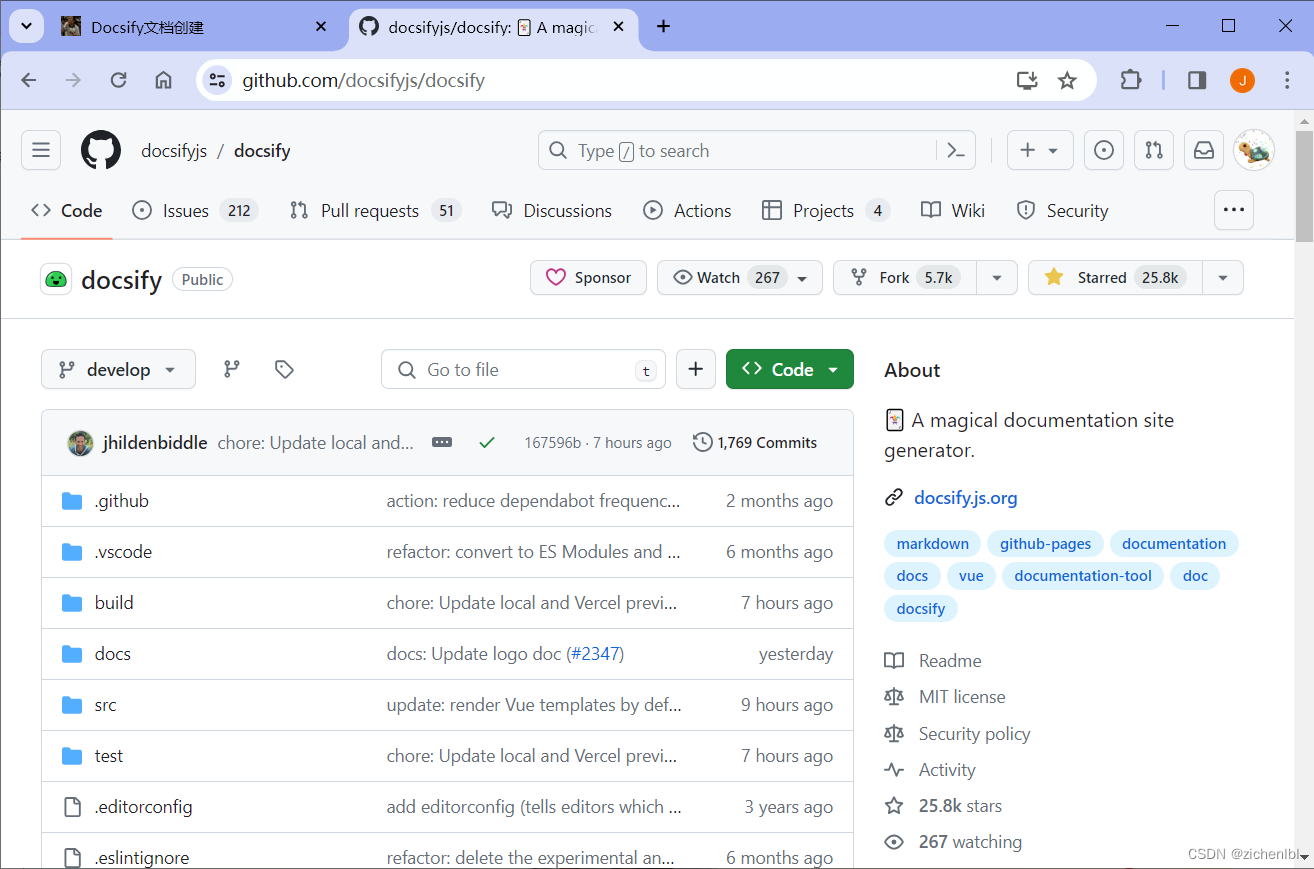Open the user avatar profile menu
This screenshot has height=869, width=1314.
[1254, 150]
